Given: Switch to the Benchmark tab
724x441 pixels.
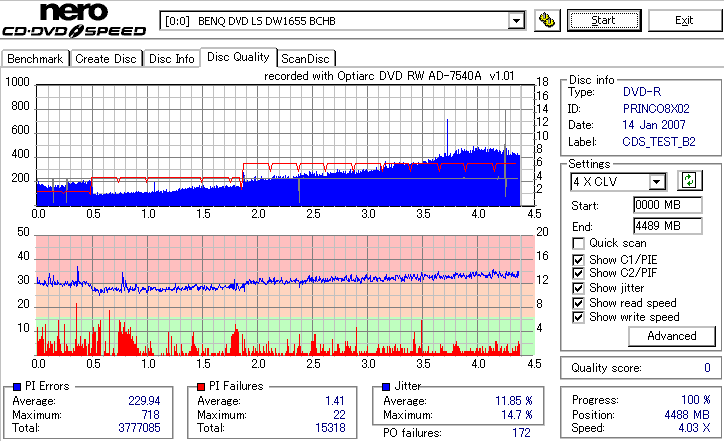Looking at the screenshot, I should [x=35, y=59].
